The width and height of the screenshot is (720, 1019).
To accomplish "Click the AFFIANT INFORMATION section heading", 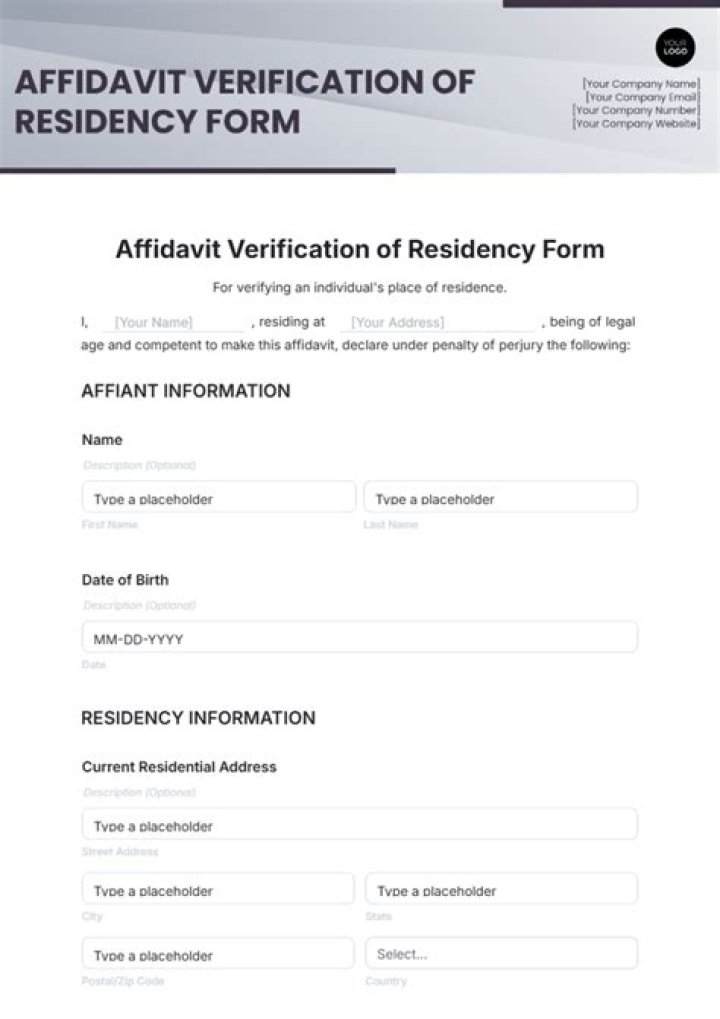I will (185, 391).
